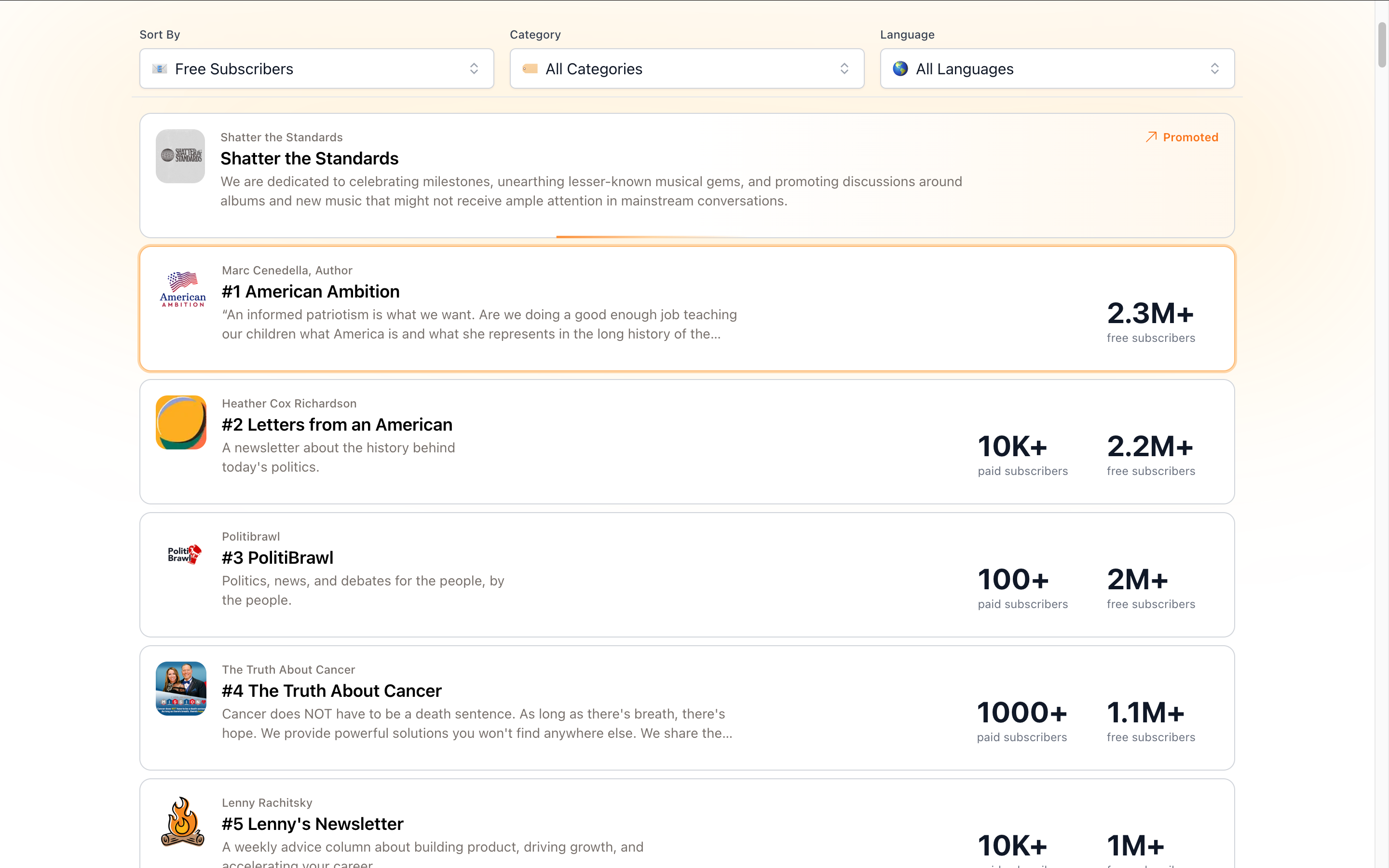Click The Truth About Cancer thumbnail
This screenshot has width=1389, height=868.
click(181, 688)
